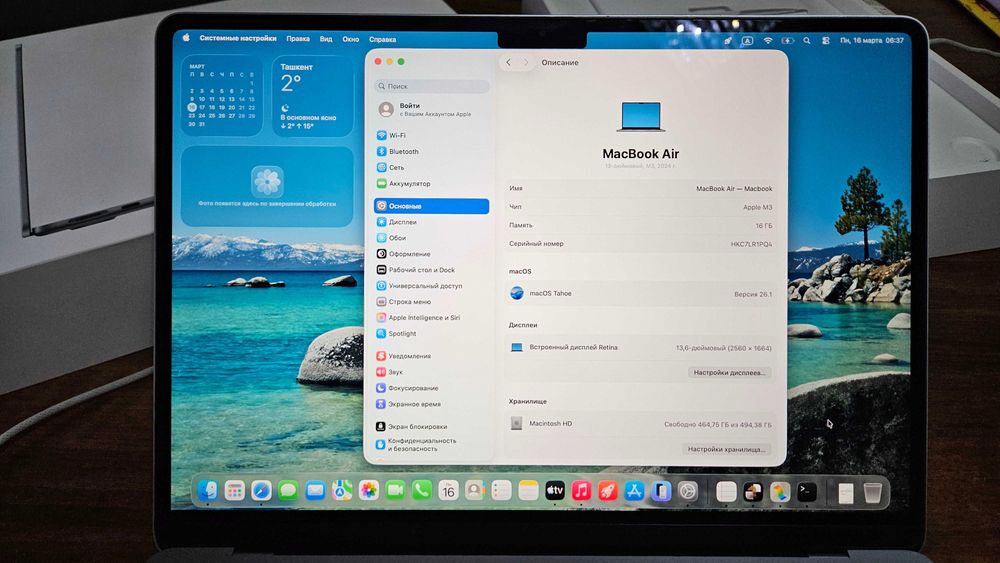Click the Поиск search field

[432, 86]
